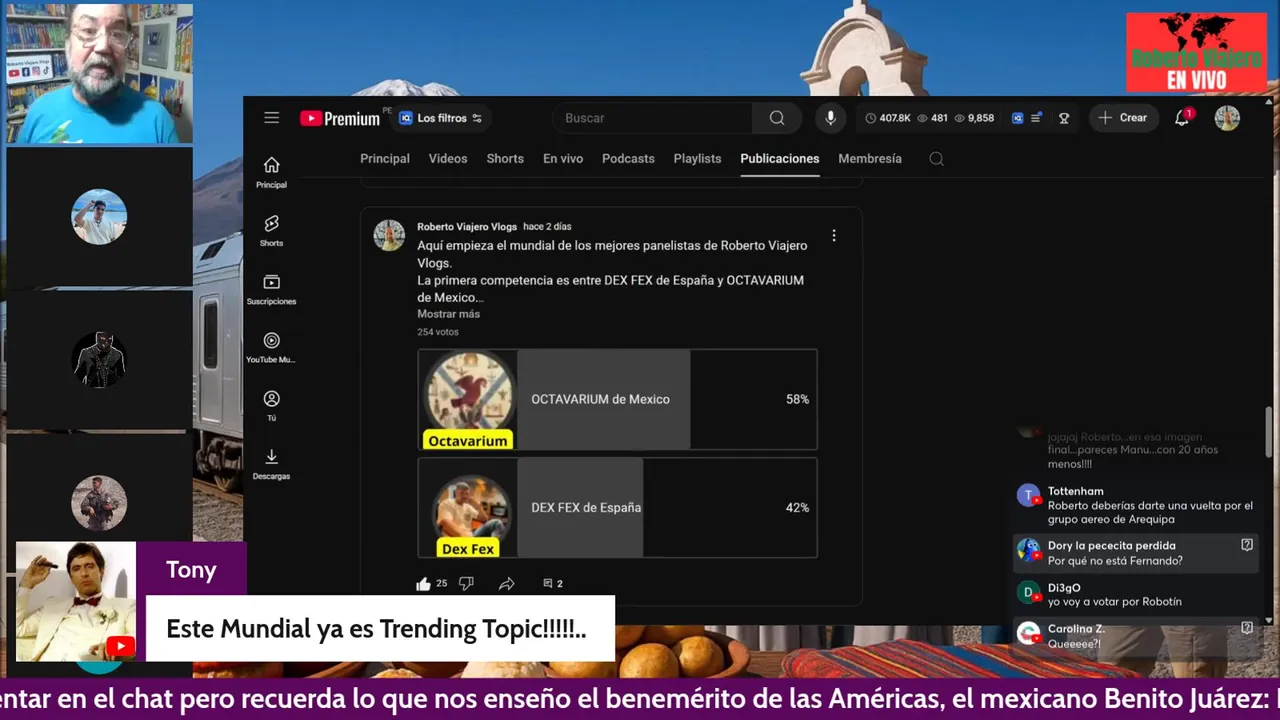Start voice search with microphone icon
Viewport: 1280px width, 720px height.
tap(830, 118)
